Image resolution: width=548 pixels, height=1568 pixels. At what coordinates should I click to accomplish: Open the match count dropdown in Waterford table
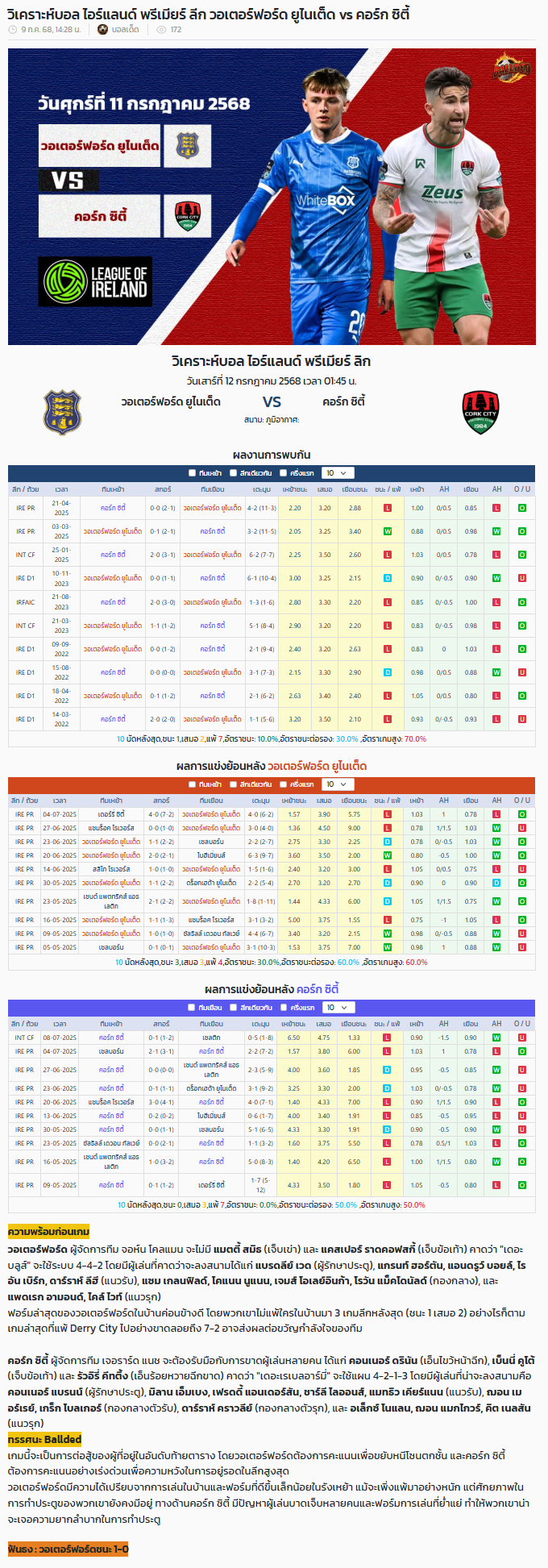pos(337,784)
